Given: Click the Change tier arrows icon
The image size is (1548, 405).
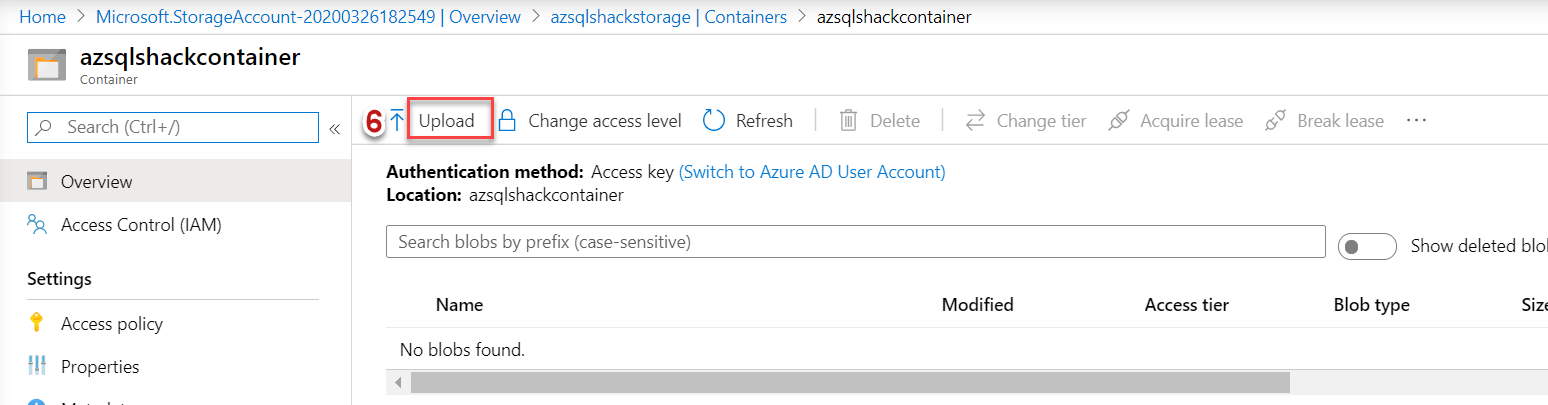Looking at the screenshot, I should pos(975,121).
